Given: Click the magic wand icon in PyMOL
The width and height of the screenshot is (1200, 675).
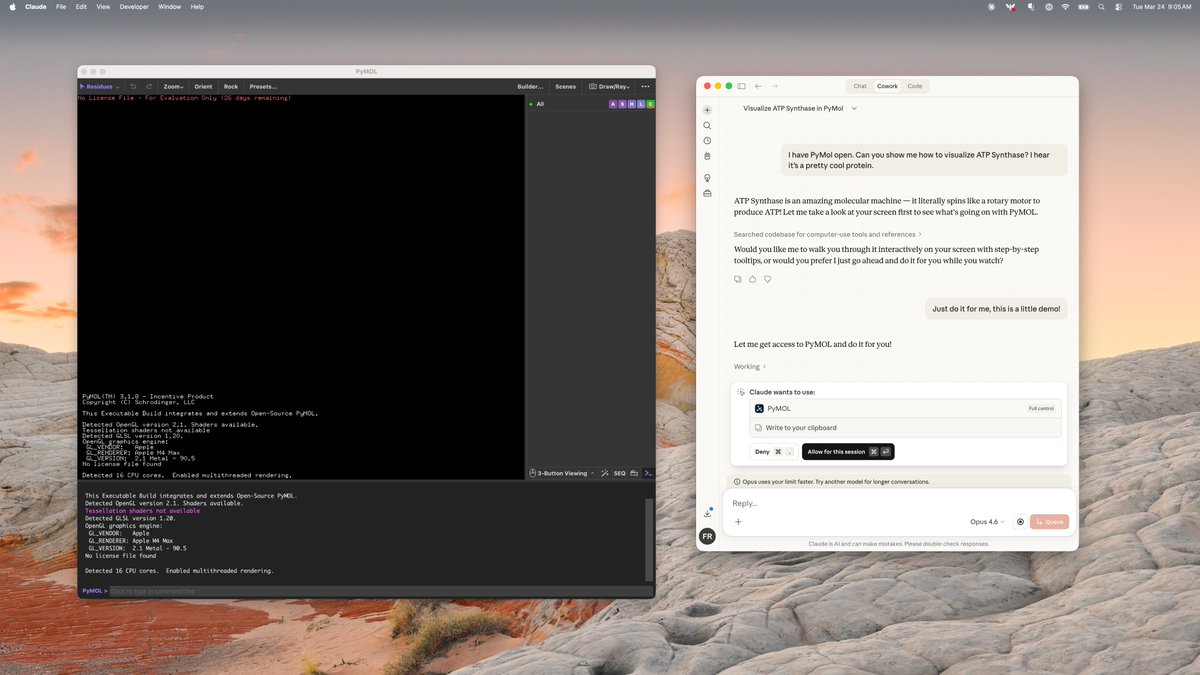Looking at the screenshot, I should pos(605,473).
